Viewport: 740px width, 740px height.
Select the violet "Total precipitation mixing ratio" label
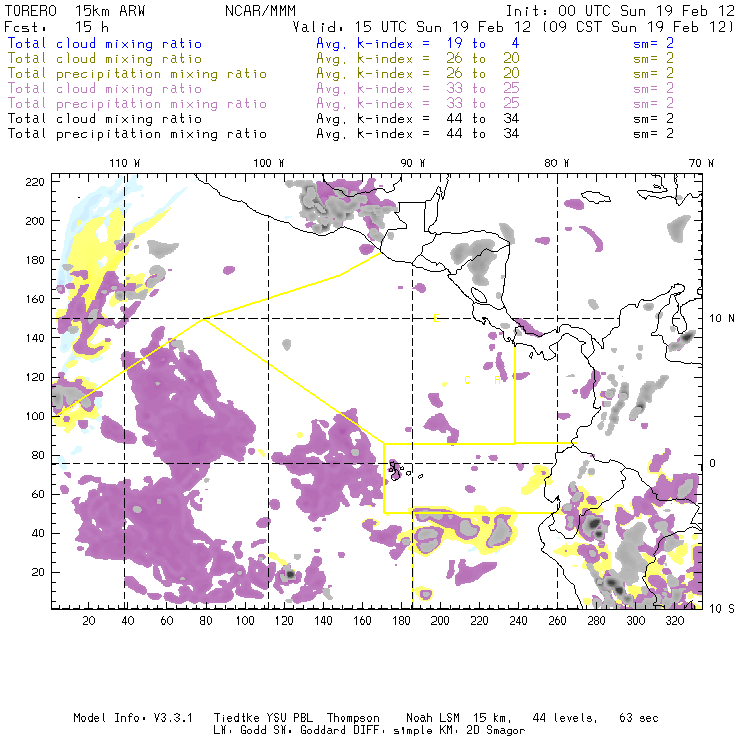tap(137, 104)
